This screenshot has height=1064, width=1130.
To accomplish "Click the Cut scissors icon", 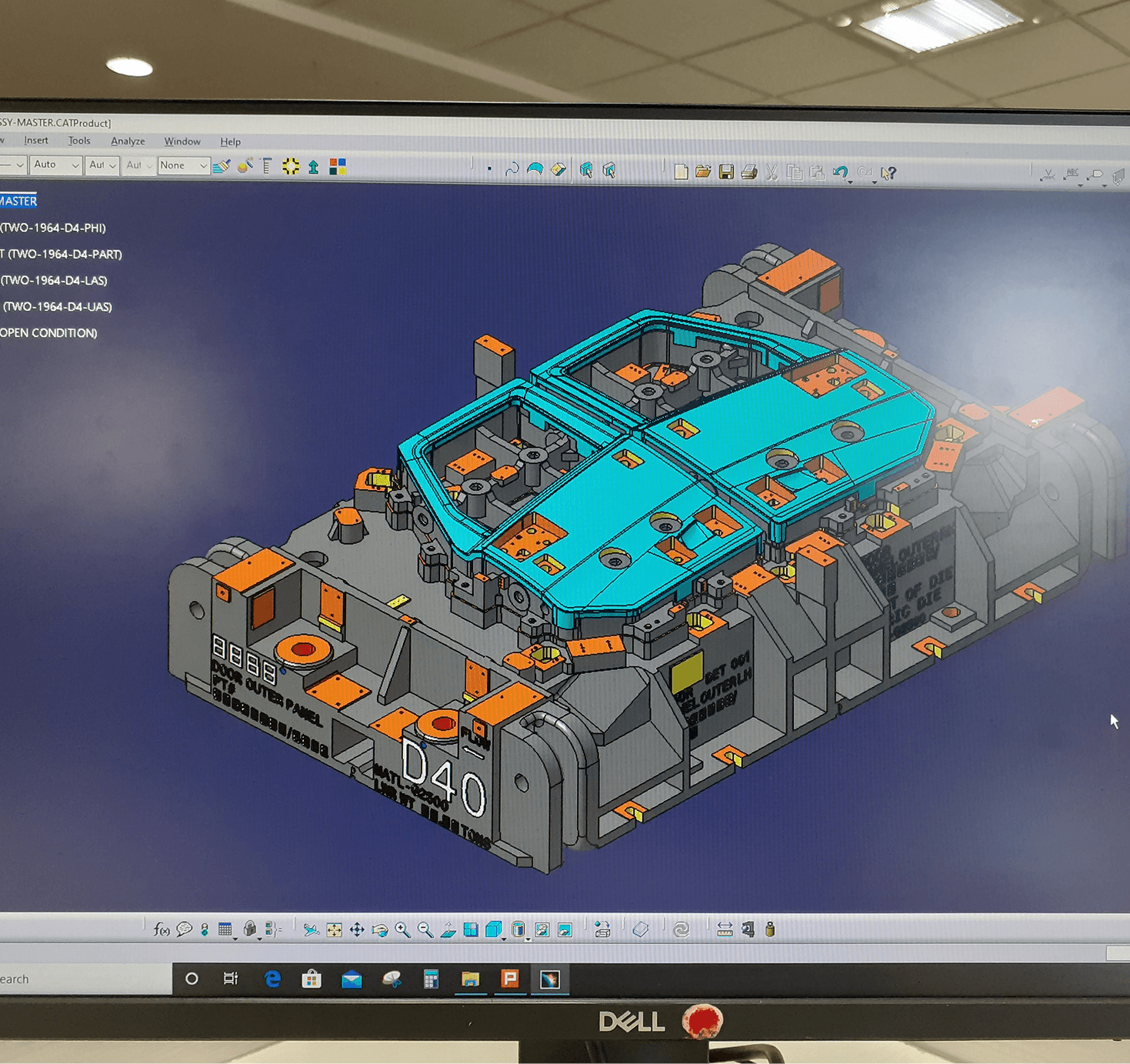I will click(x=772, y=173).
